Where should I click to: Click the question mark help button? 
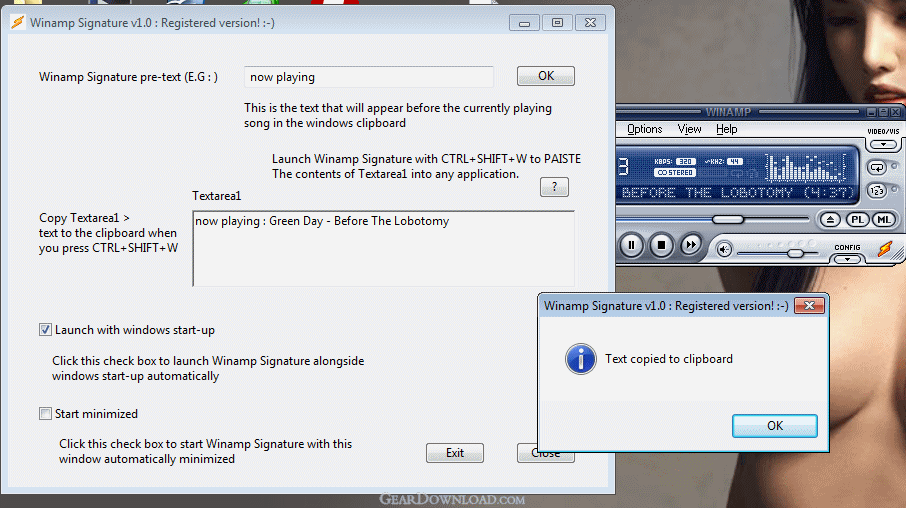(x=554, y=187)
